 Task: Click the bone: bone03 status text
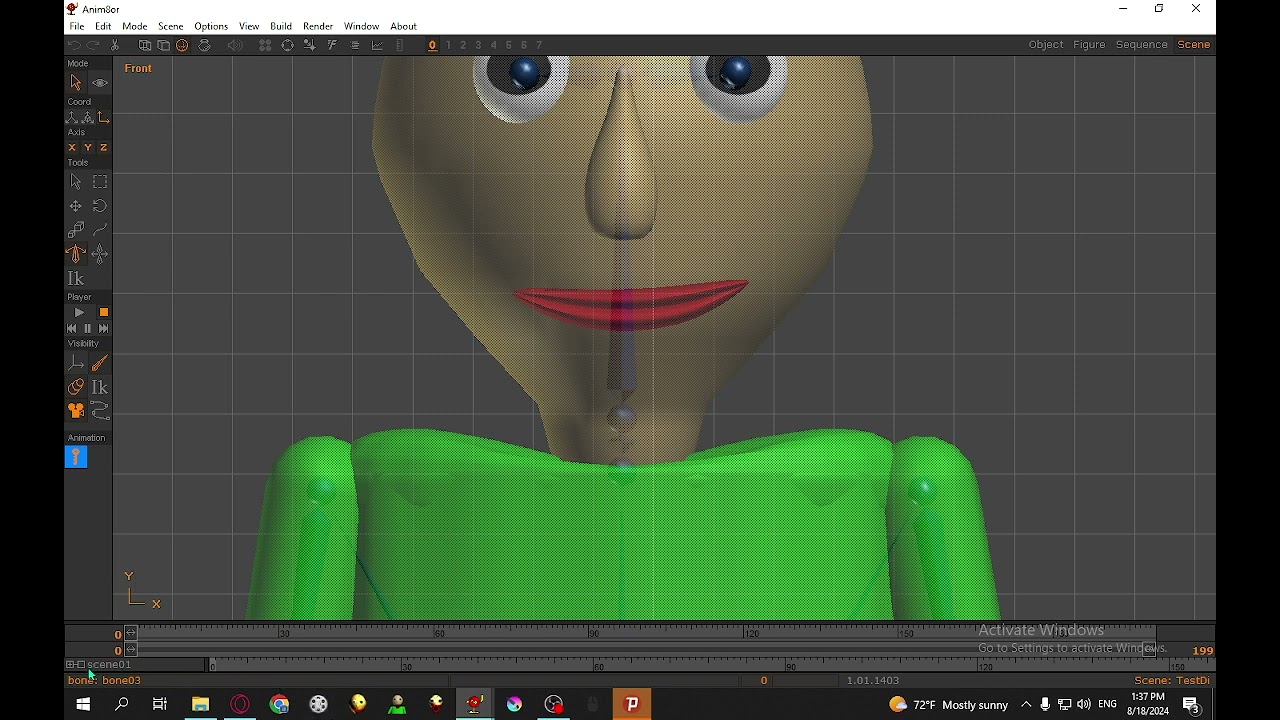pyautogui.click(x=105, y=680)
